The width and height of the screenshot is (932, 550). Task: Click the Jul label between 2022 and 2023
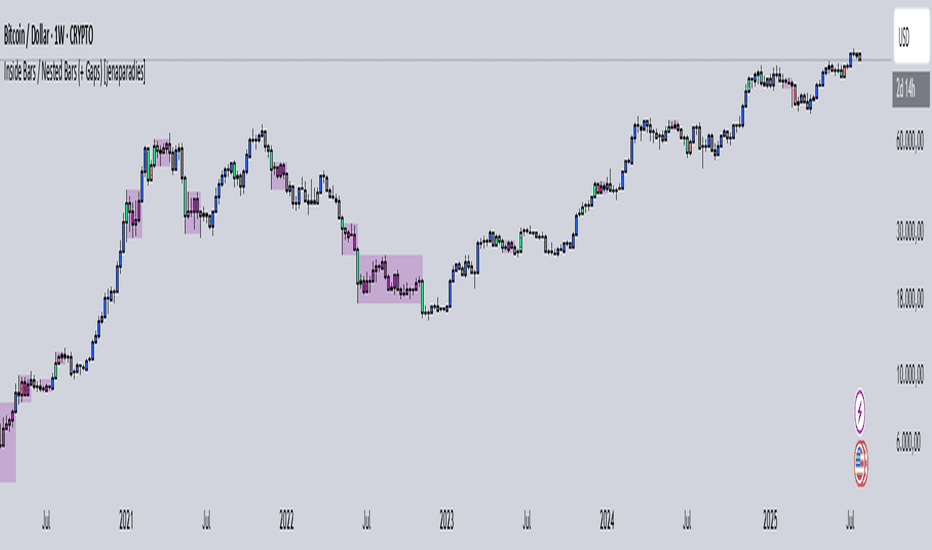[x=366, y=520]
